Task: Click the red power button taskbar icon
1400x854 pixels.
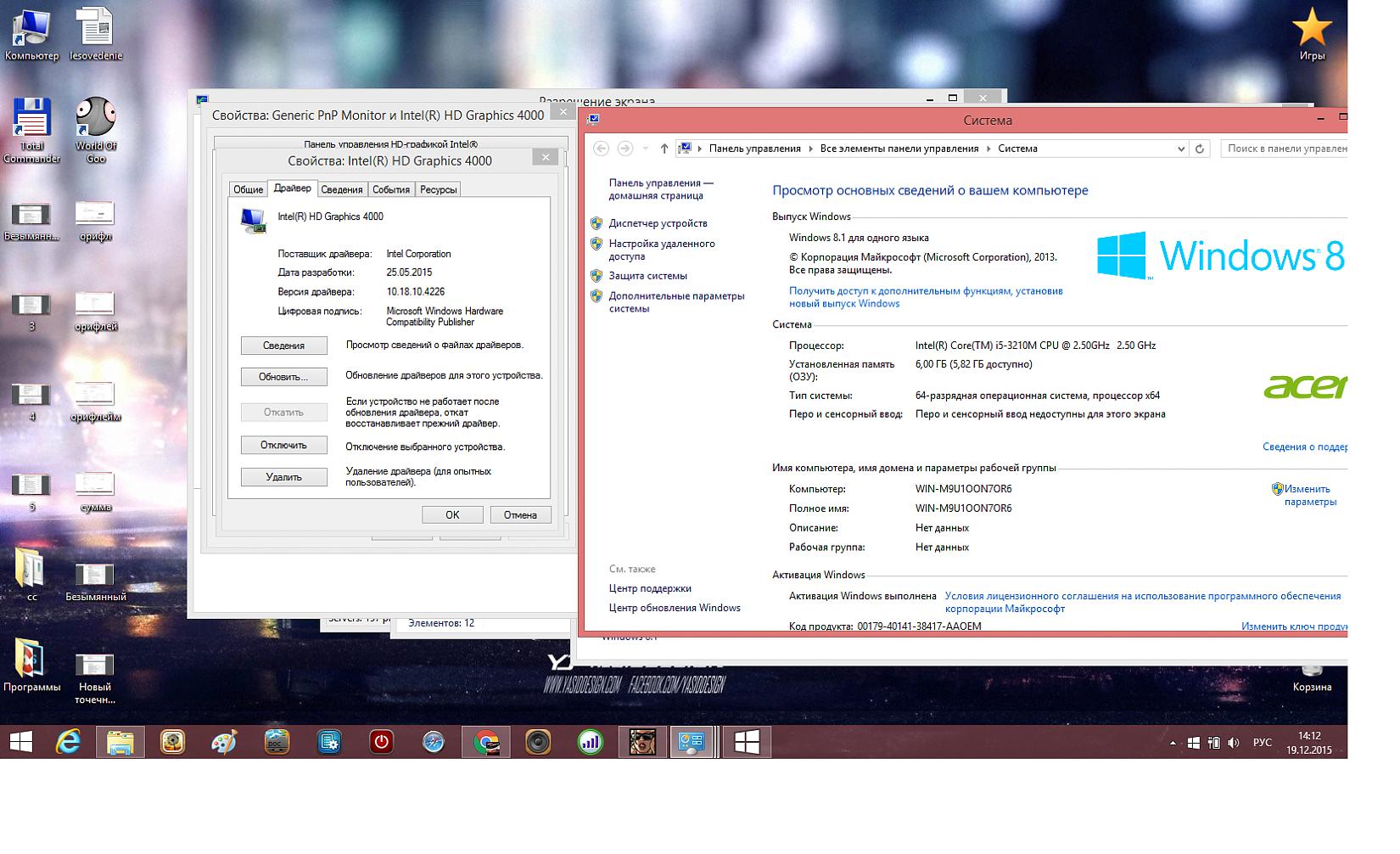Action: pyautogui.click(x=381, y=742)
